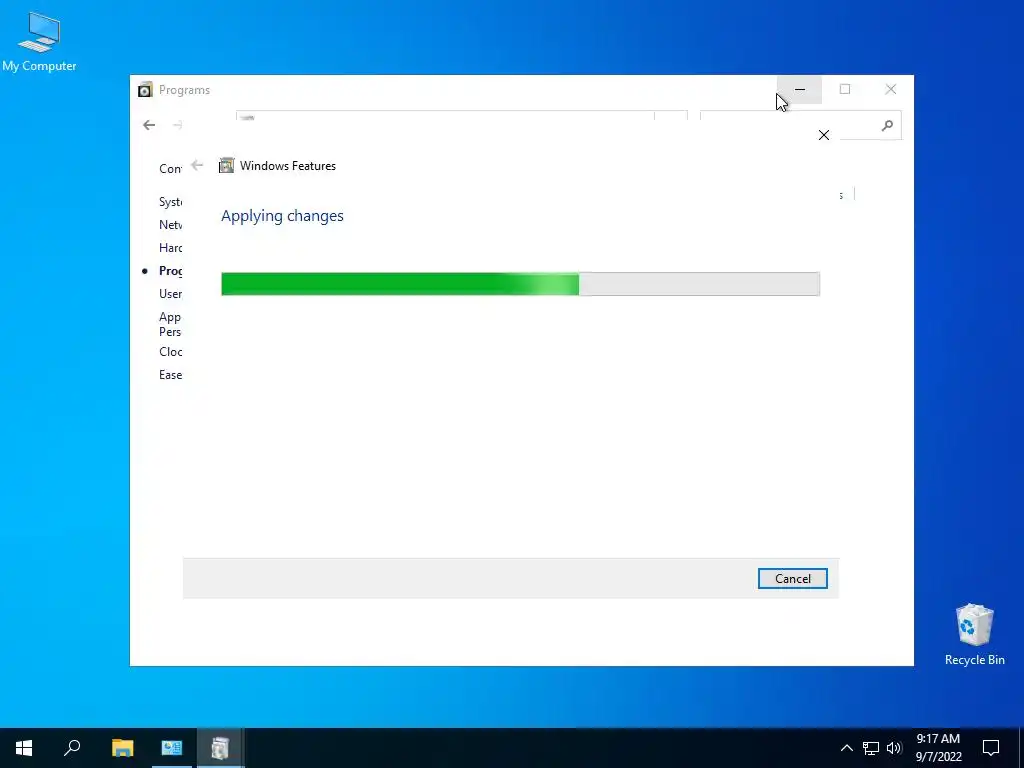
Task: Open taskbar search
Action: pyautogui.click(x=72, y=748)
